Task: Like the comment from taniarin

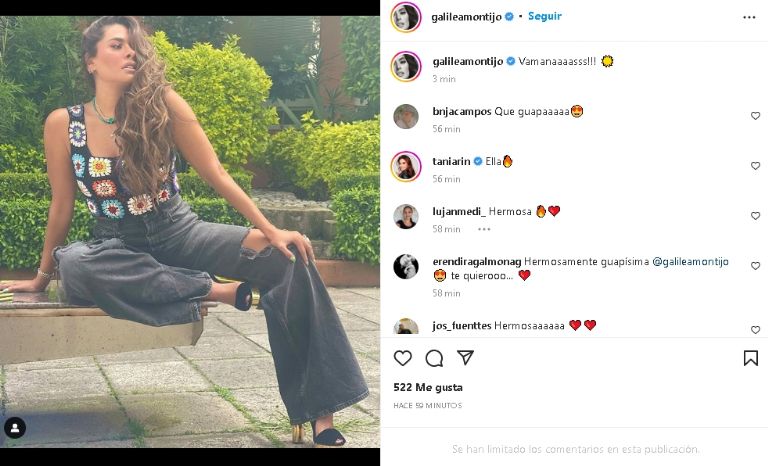Action: [755, 166]
